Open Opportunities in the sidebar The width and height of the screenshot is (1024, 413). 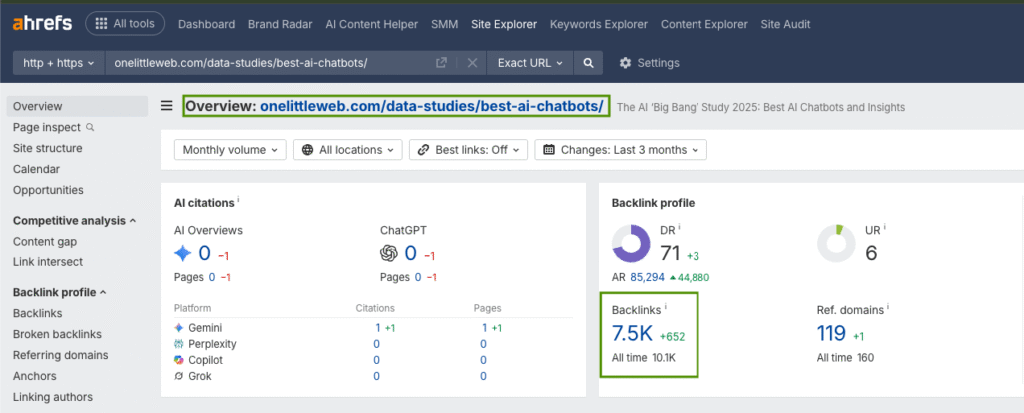tap(48, 190)
